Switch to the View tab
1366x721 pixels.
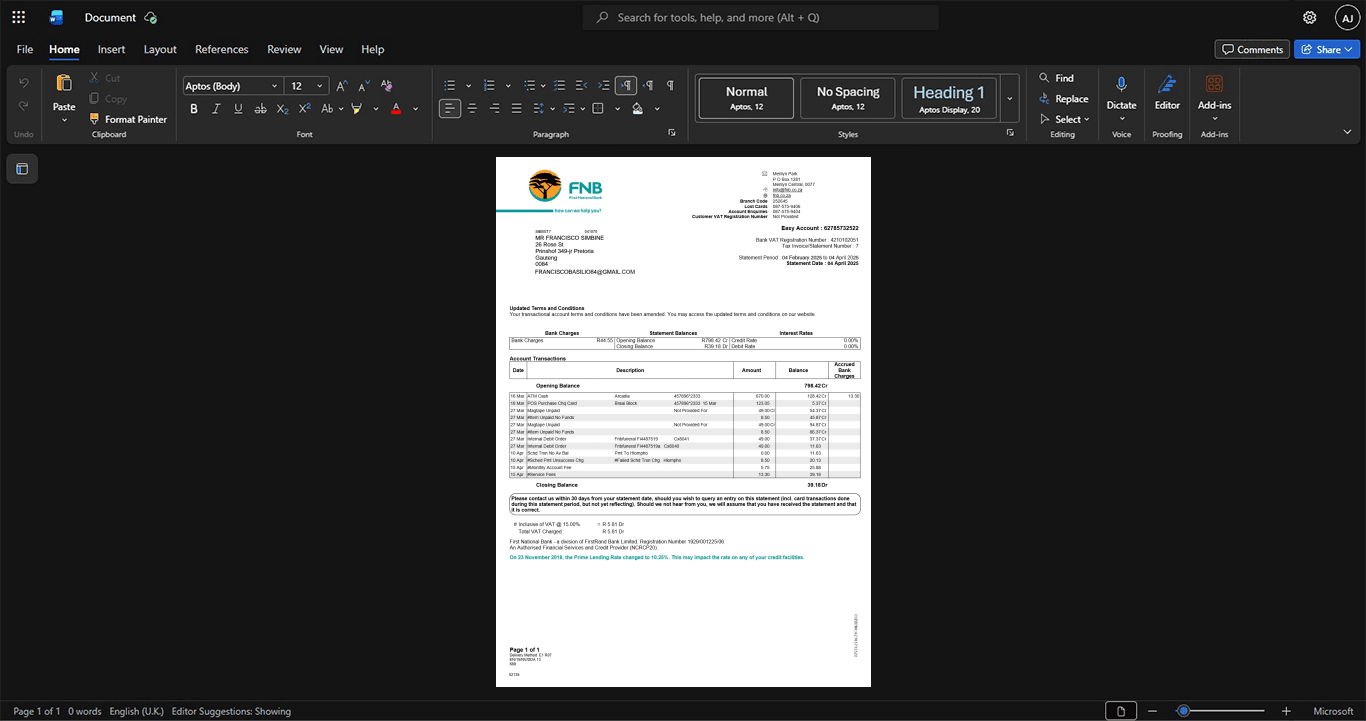coord(331,49)
